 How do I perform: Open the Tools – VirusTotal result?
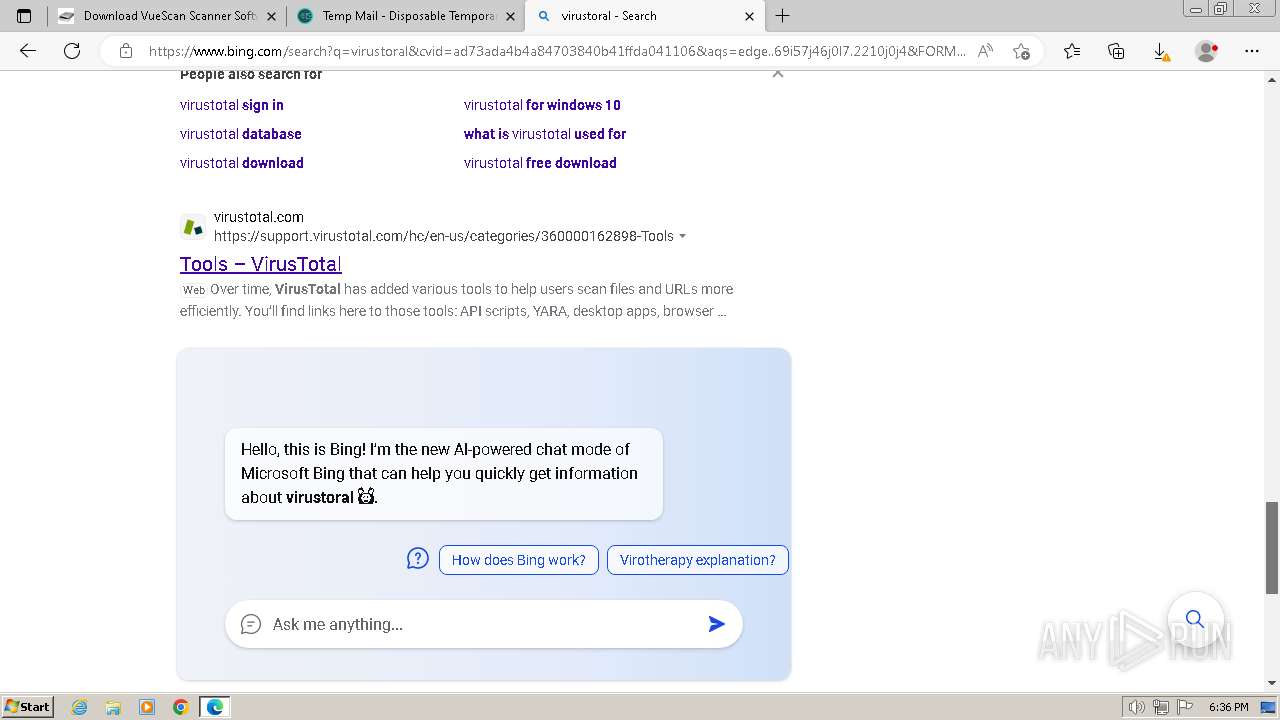coord(261,264)
